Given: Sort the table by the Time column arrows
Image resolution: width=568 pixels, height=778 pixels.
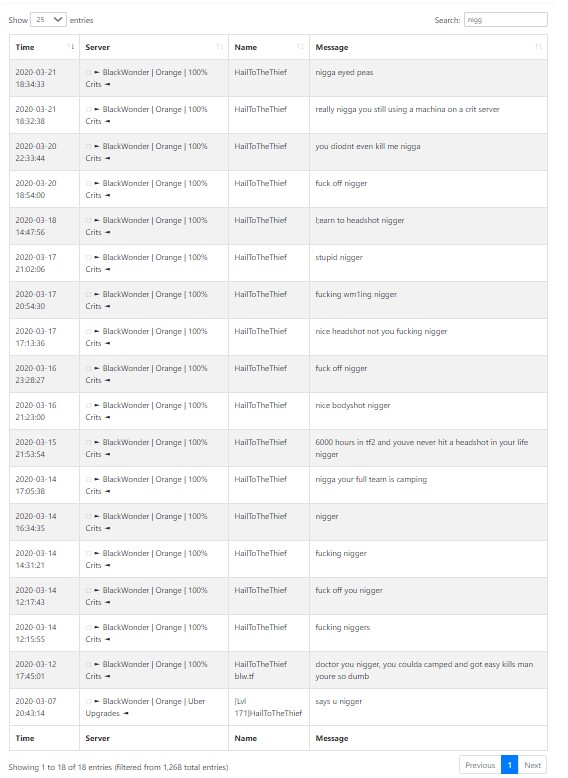Looking at the screenshot, I should [70, 47].
